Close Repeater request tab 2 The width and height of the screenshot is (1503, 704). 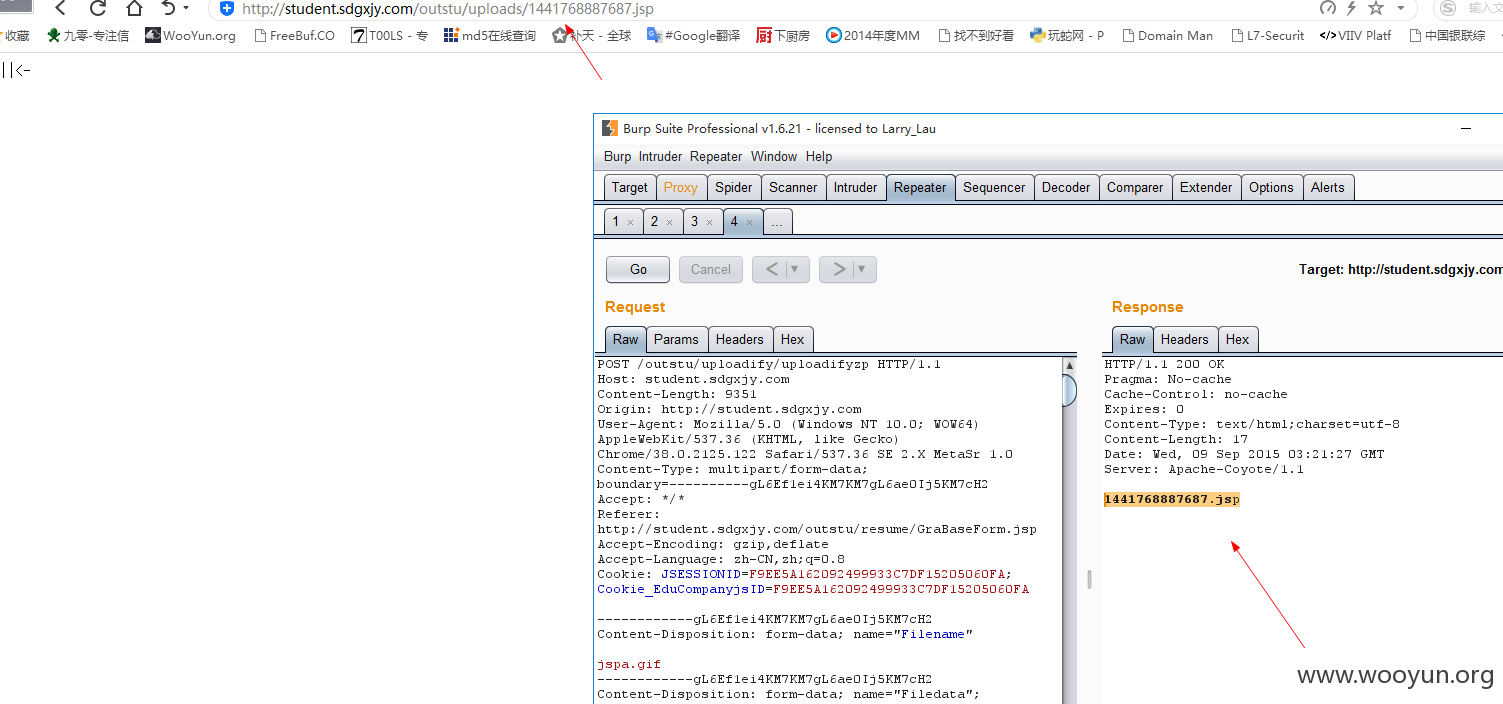pyautogui.click(x=670, y=223)
